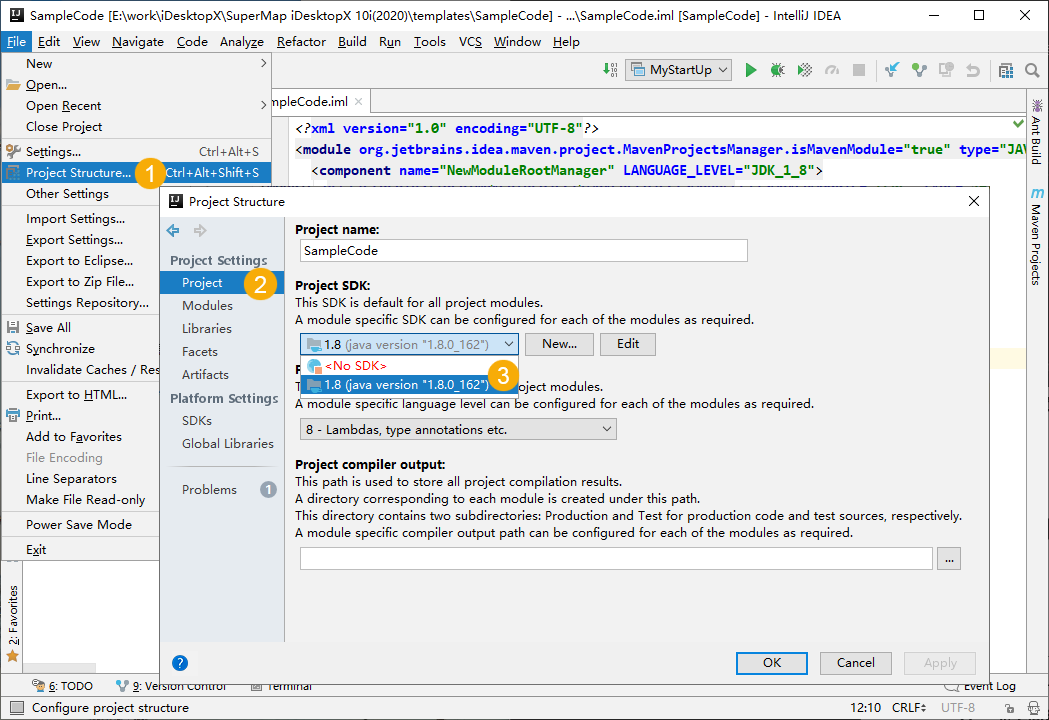Open the MyStartUp run configuration dropdown
The height and width of the screenshot is (720, 1049).
click(x=679, y=70)
